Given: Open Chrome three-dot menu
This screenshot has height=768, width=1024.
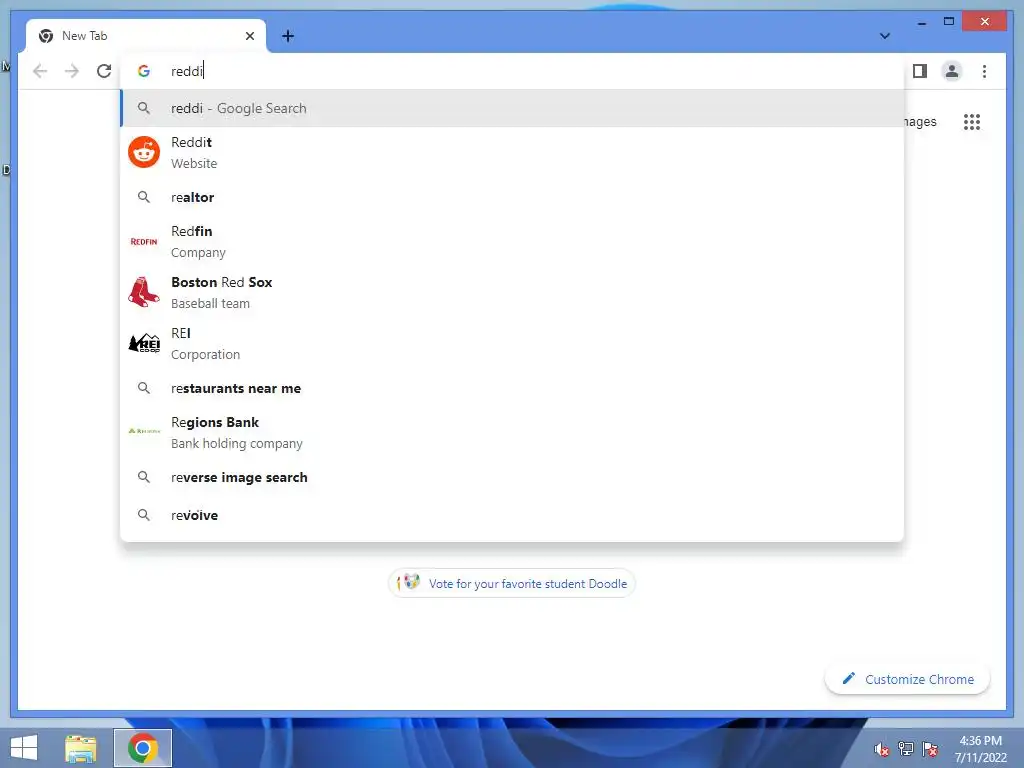Looking at the screenshot, I should click(x=984, y=71).
